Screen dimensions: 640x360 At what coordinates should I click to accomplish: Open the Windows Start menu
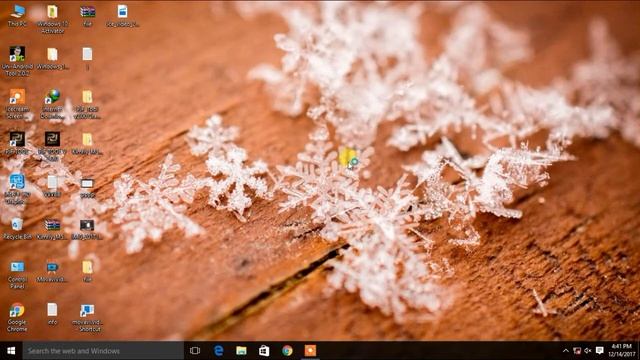[x=11, y=351]
